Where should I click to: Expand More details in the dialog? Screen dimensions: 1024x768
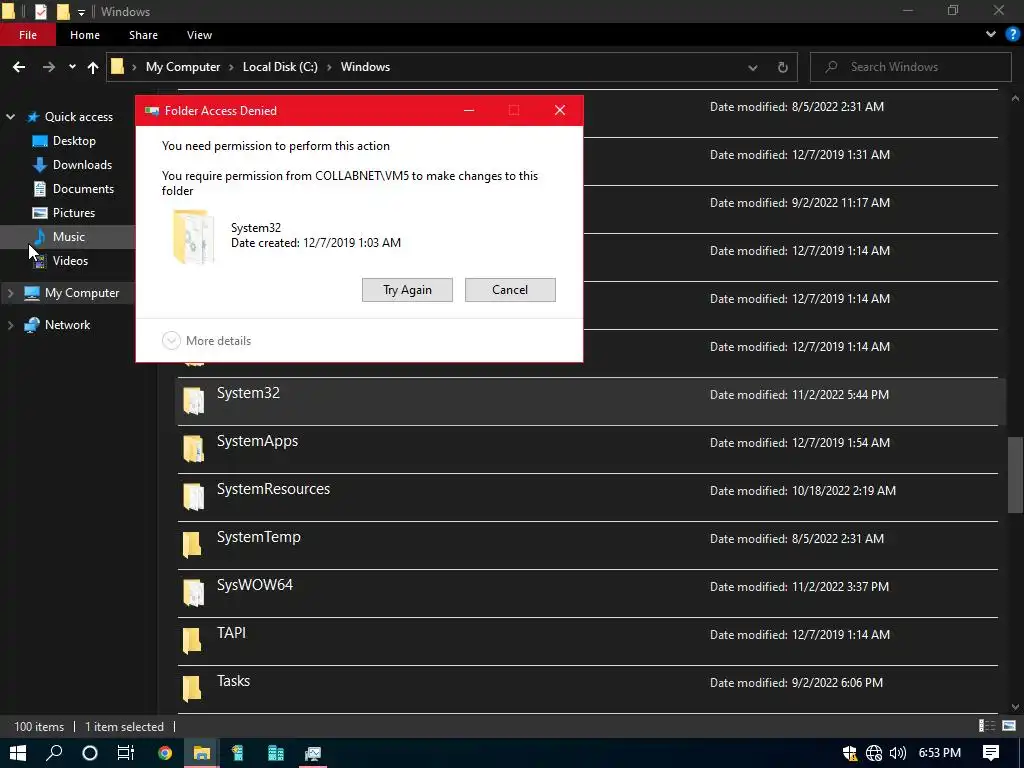206,341
